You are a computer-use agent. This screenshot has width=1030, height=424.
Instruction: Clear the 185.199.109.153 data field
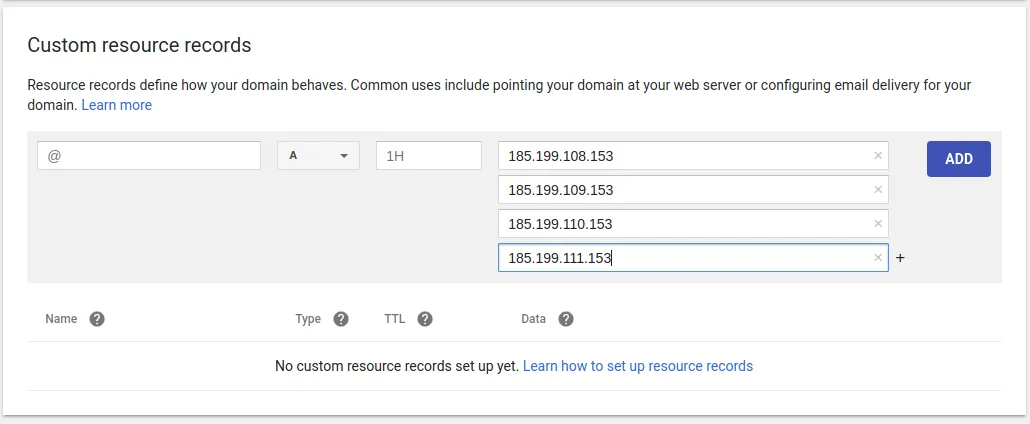pyautogui.click(x=878, y=189)
